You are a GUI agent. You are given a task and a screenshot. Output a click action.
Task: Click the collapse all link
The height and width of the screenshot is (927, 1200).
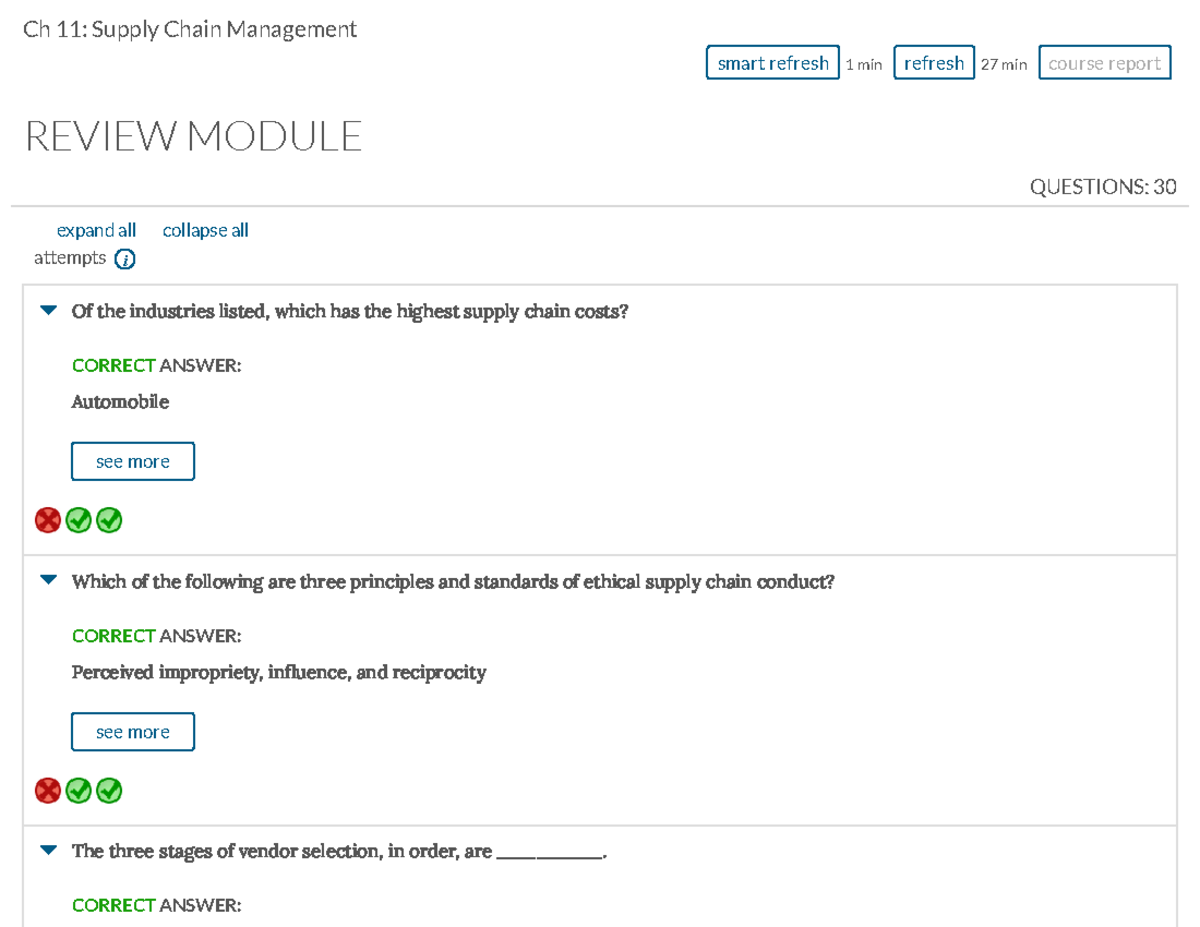[205, 230]
